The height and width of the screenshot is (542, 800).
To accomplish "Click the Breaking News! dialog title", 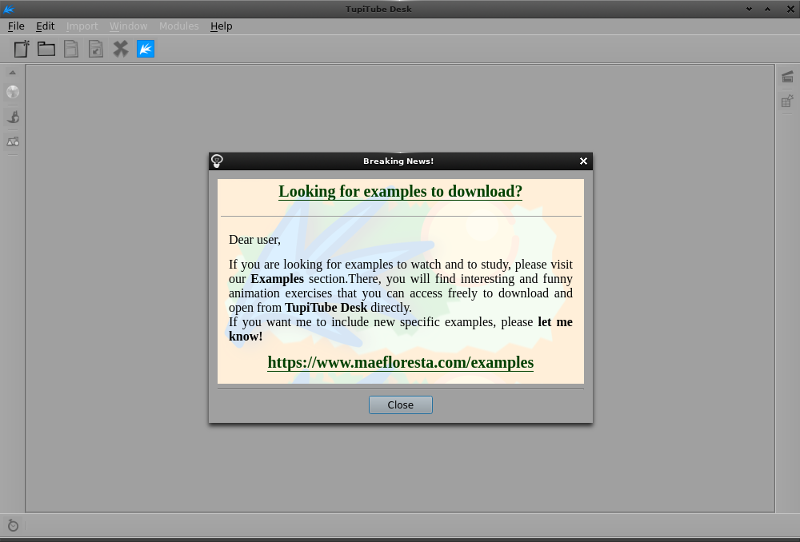I will tap(398, 161).
